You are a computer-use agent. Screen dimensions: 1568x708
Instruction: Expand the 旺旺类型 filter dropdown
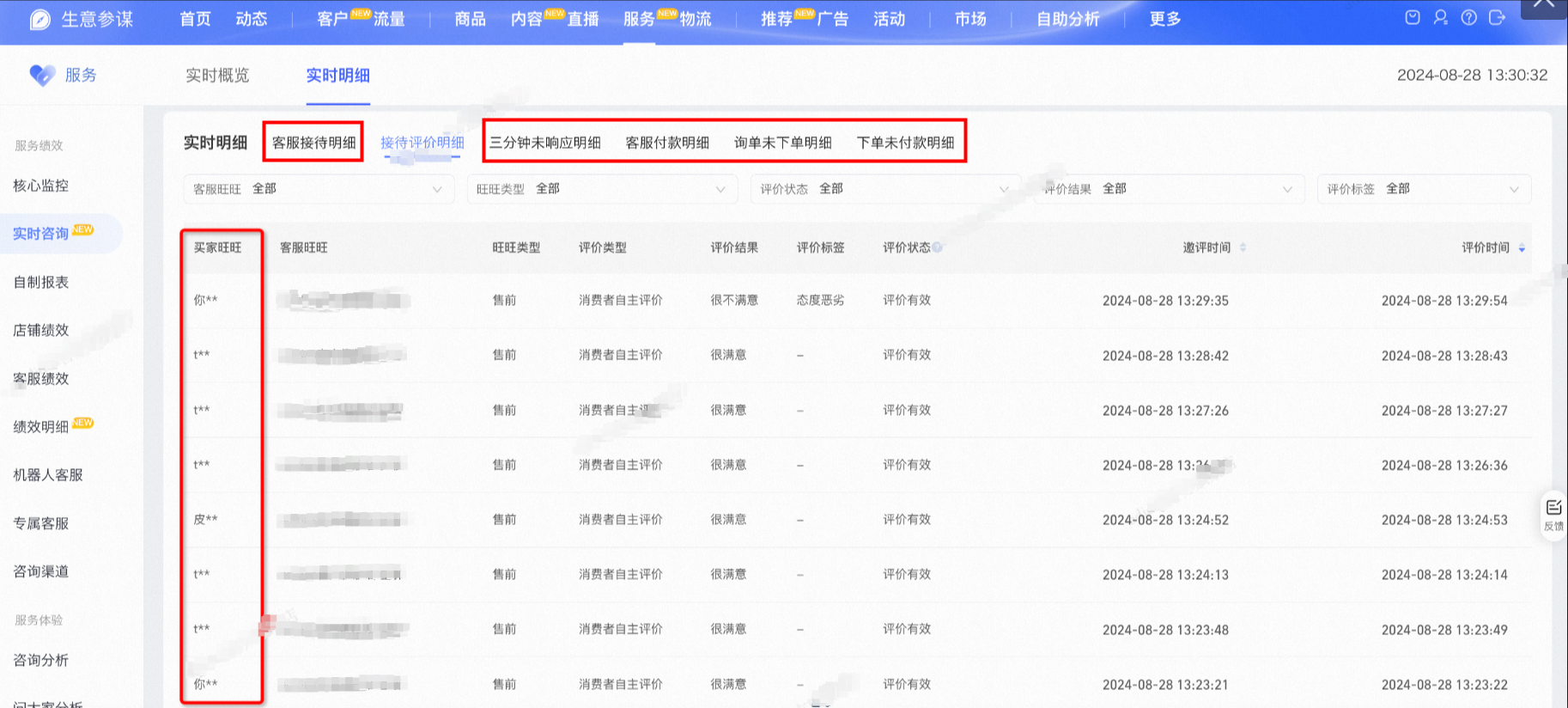pyautogui.click(x=602, y=189)
